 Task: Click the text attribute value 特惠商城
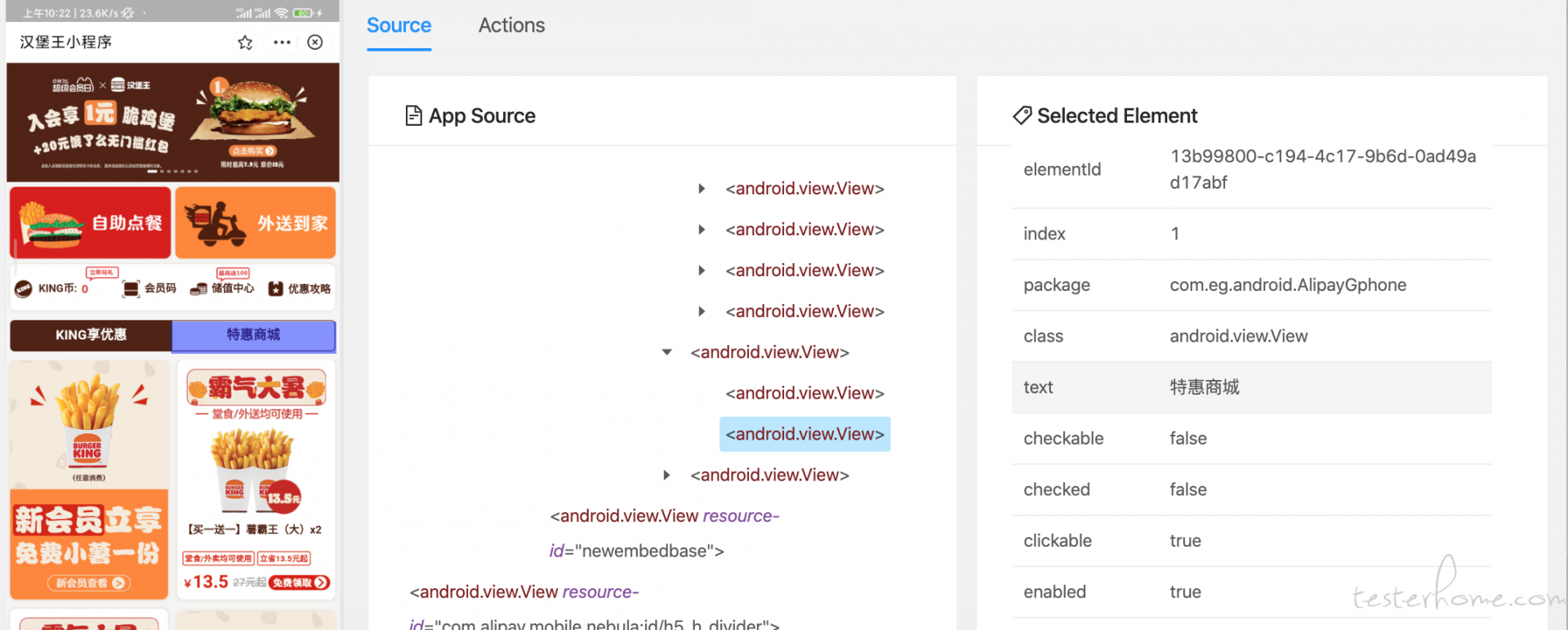point(1205,387)
